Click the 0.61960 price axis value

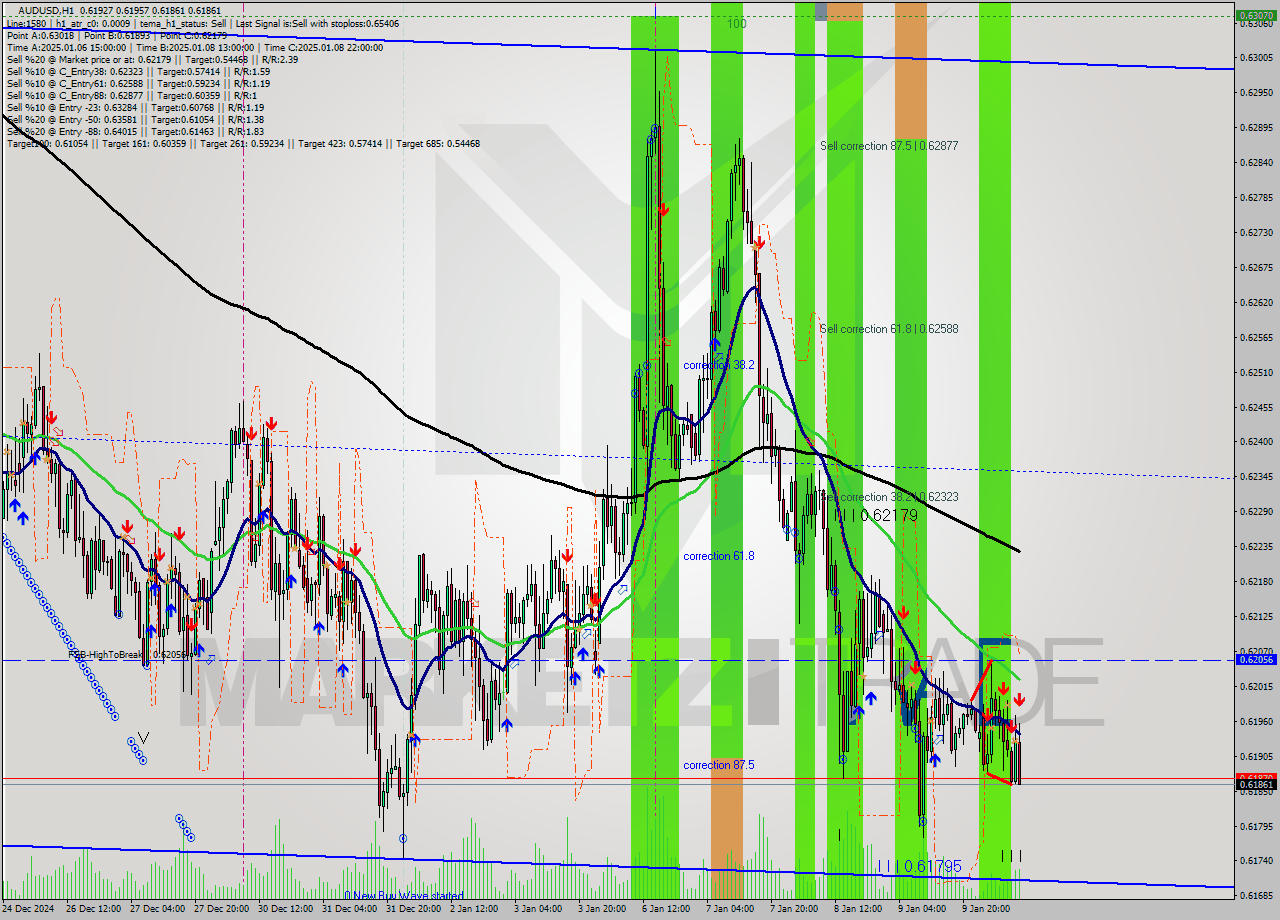tap(1254, 721)
